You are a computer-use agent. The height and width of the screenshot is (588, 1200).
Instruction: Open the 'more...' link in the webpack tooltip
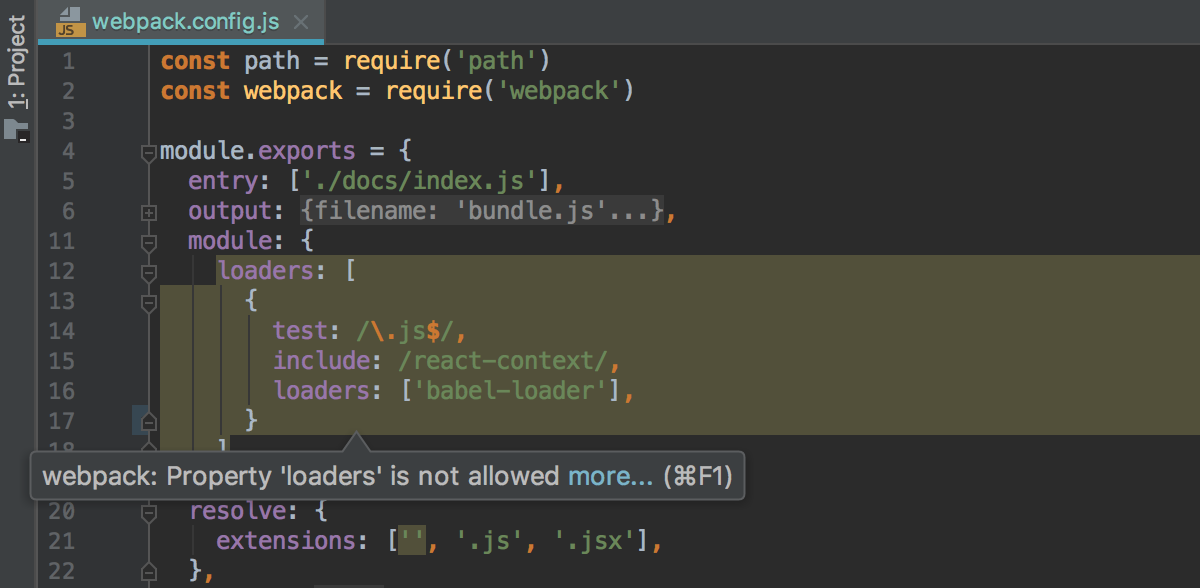click(610, 476)
